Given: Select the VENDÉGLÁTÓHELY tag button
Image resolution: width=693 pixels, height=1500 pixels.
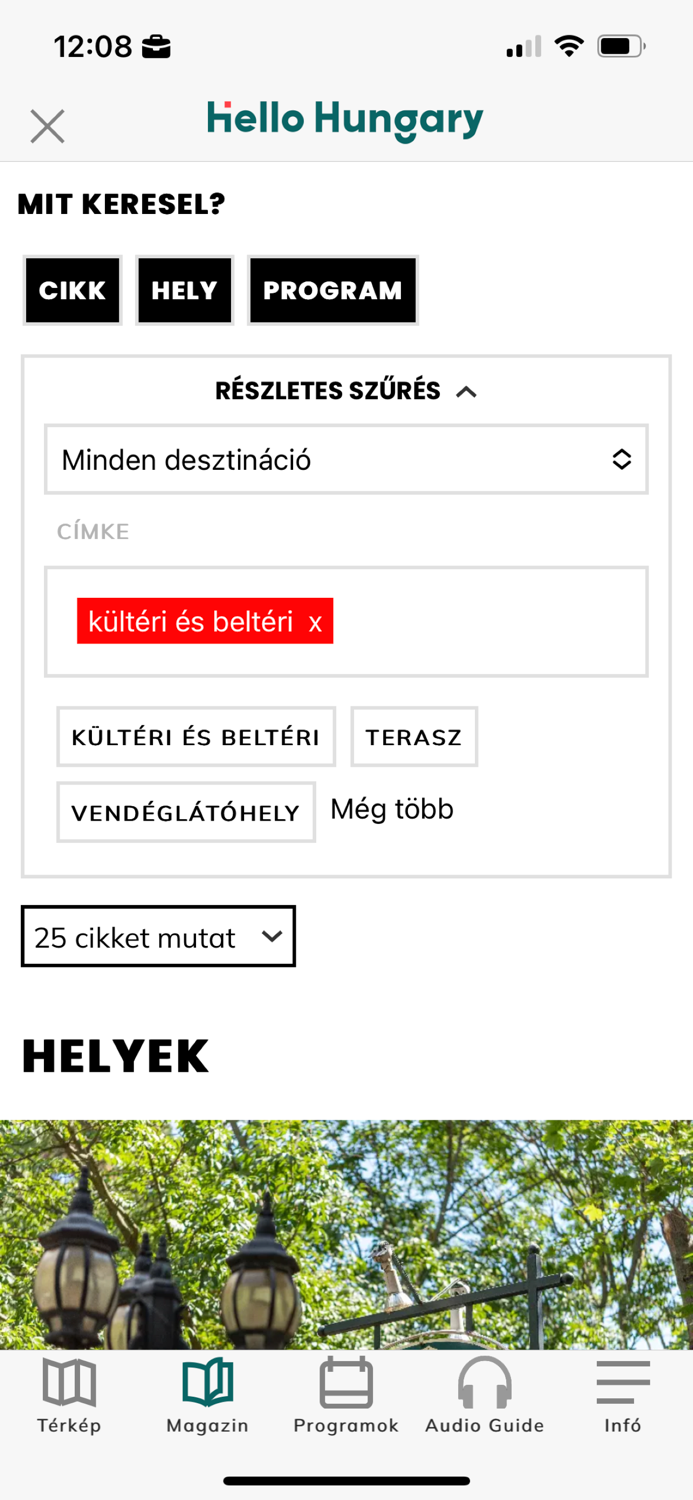Looking at the screenshot, I should (x=185, y=812).
